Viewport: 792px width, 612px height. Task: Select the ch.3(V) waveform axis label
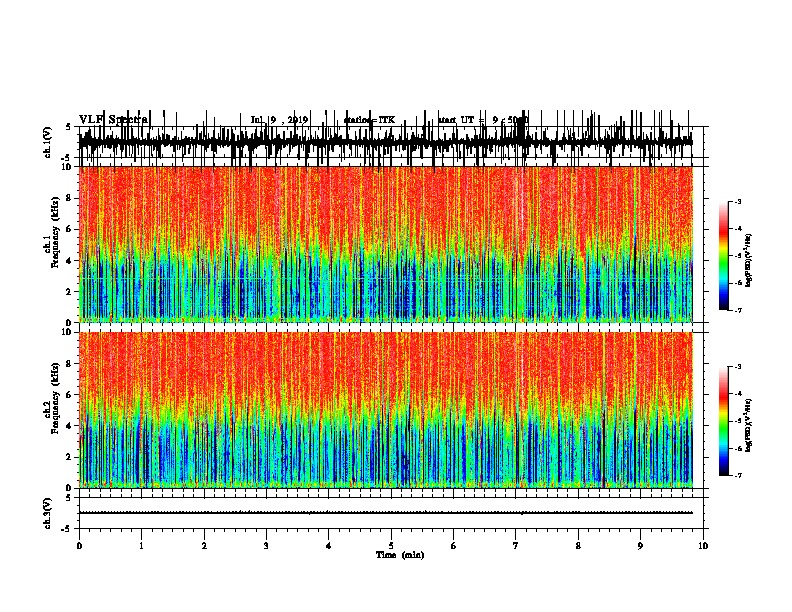click(47, 513)
